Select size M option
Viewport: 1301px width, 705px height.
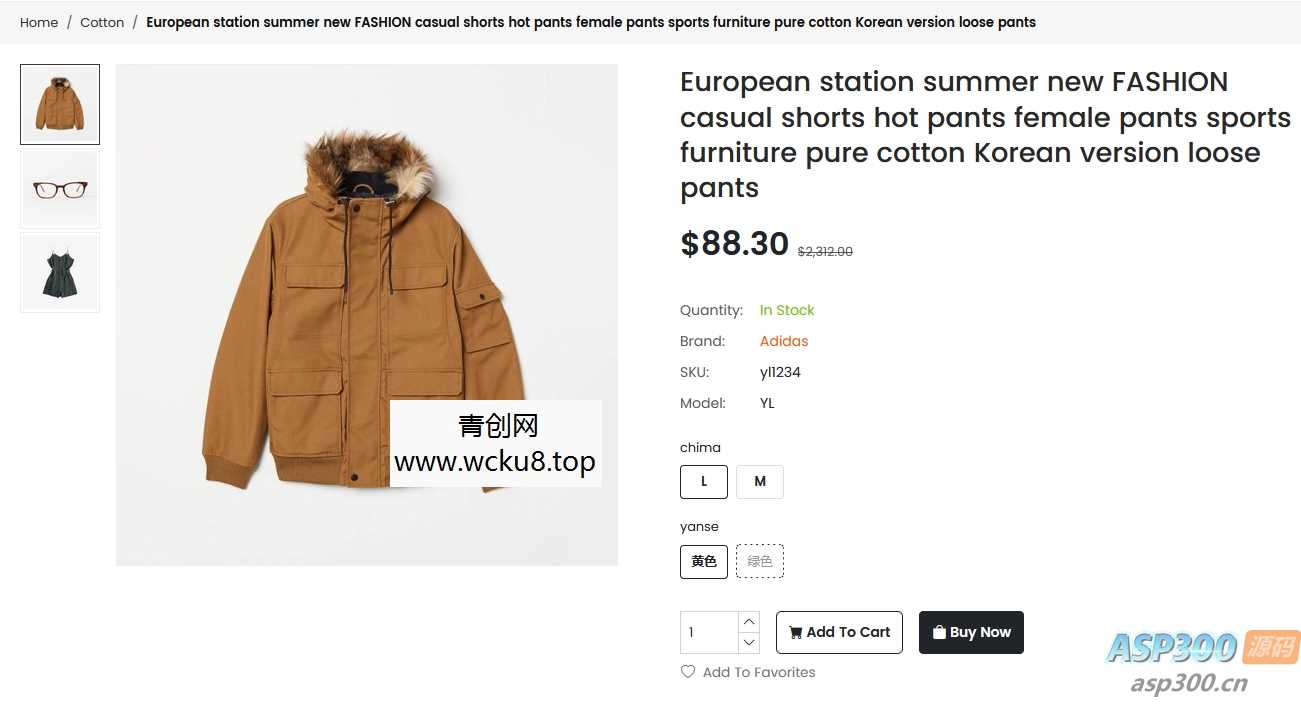click(760, 482)
